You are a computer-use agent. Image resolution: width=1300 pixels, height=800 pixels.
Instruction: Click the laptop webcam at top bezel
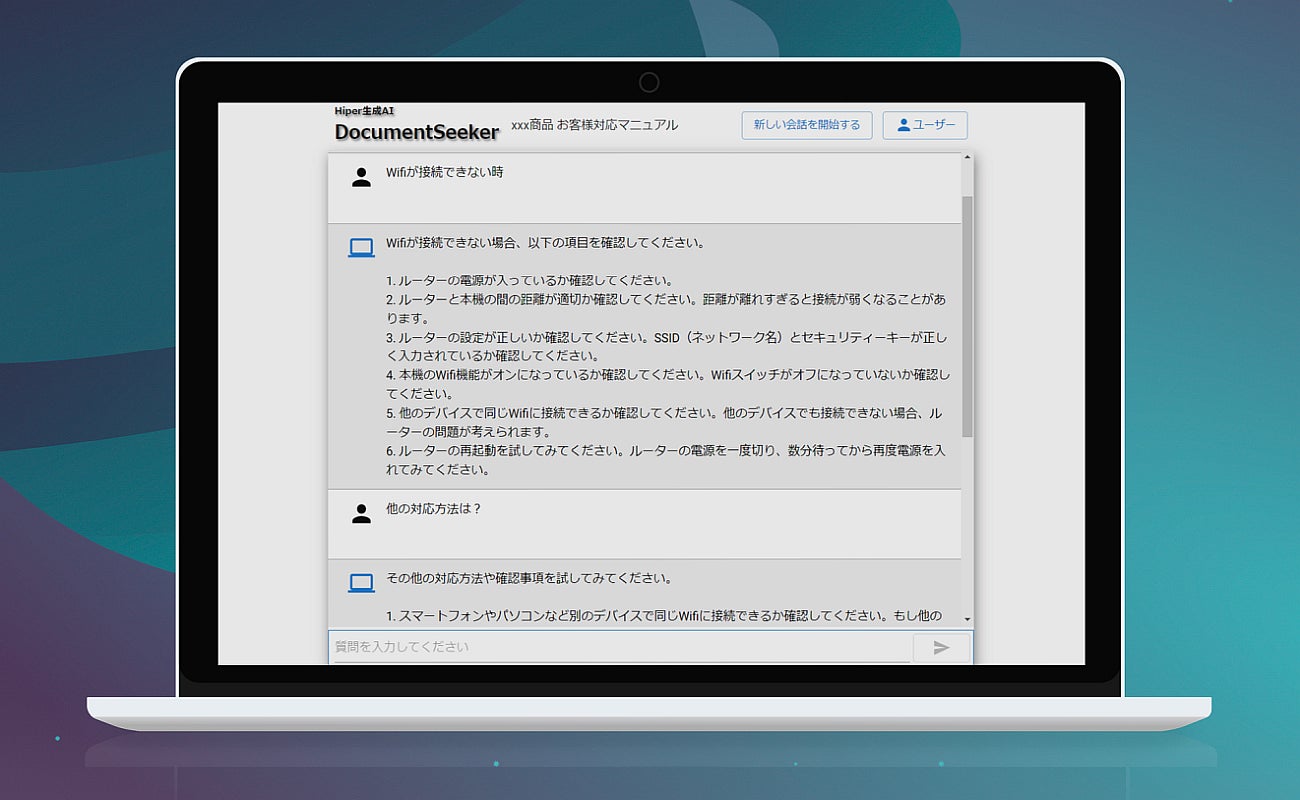point(649,82)
